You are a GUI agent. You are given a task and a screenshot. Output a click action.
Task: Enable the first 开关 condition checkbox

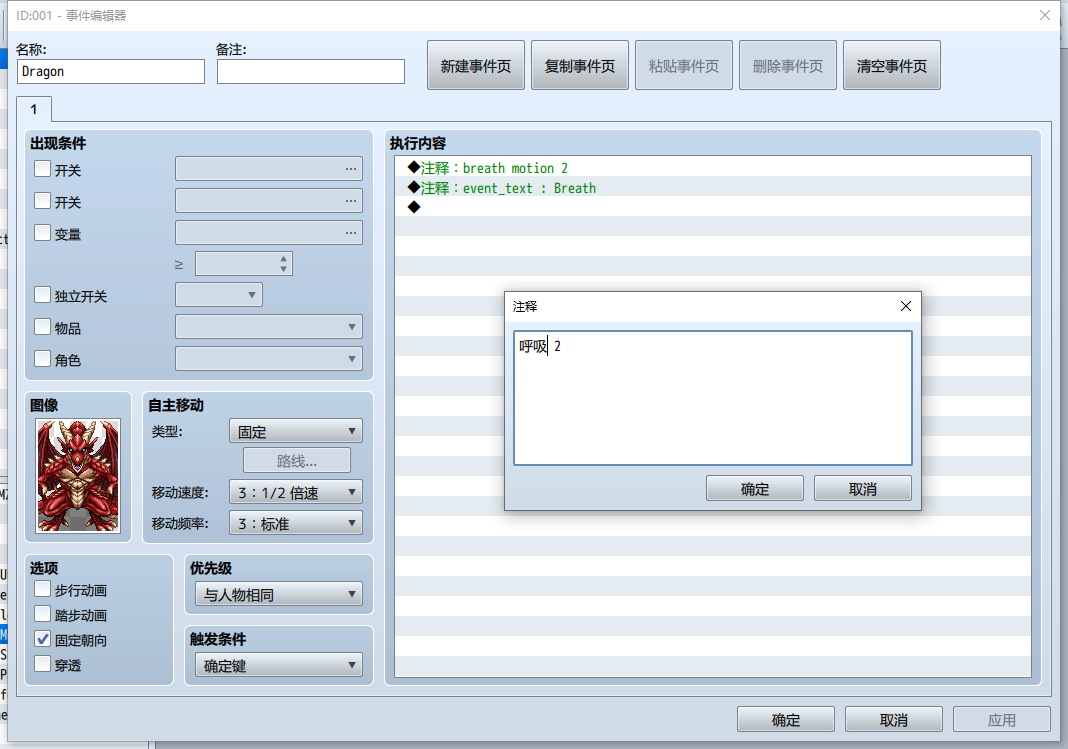pyautogui.click(x=42, y=168)
